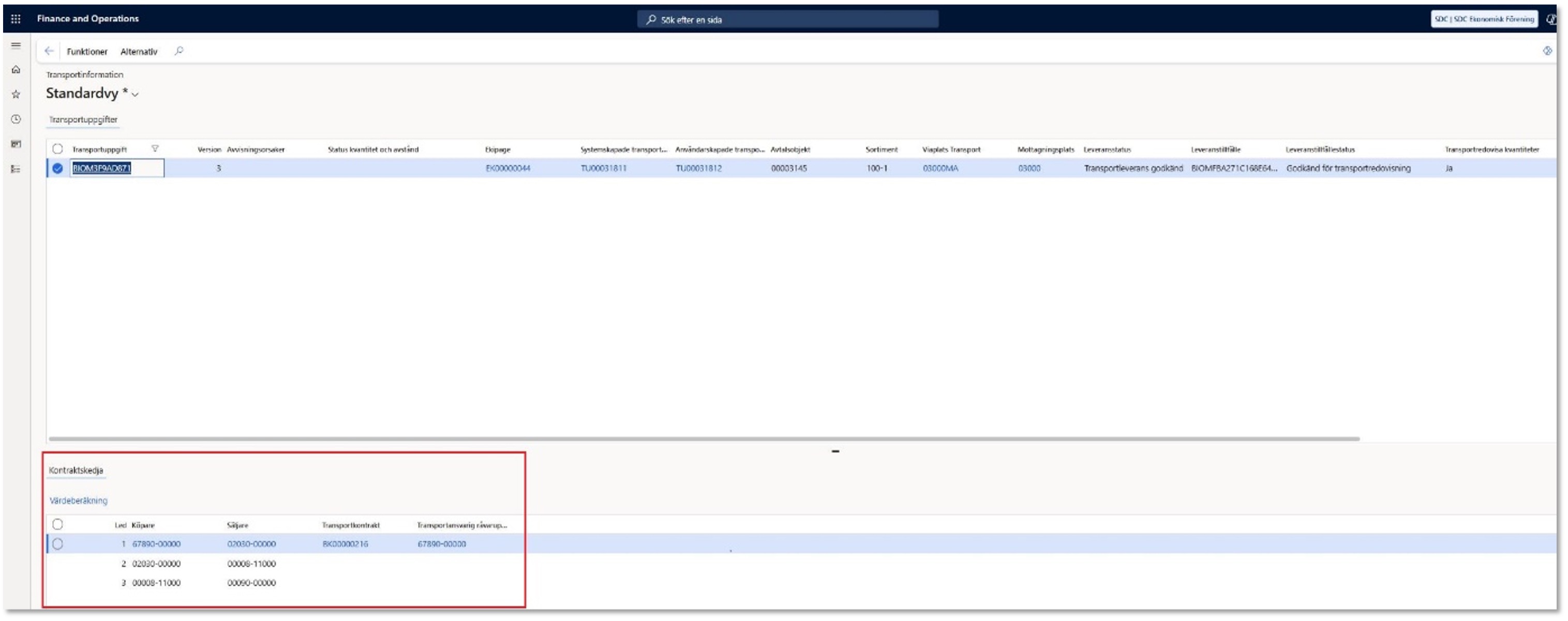Click Sortiment value 100-1
Screen dimensions: 1568x621
coord(876,169)
